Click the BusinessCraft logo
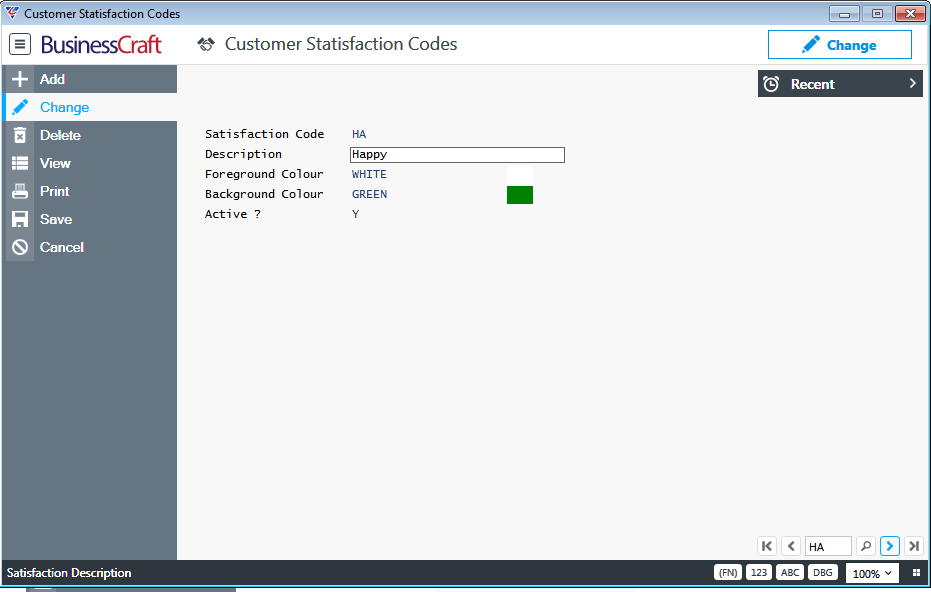 coord(101,45)
